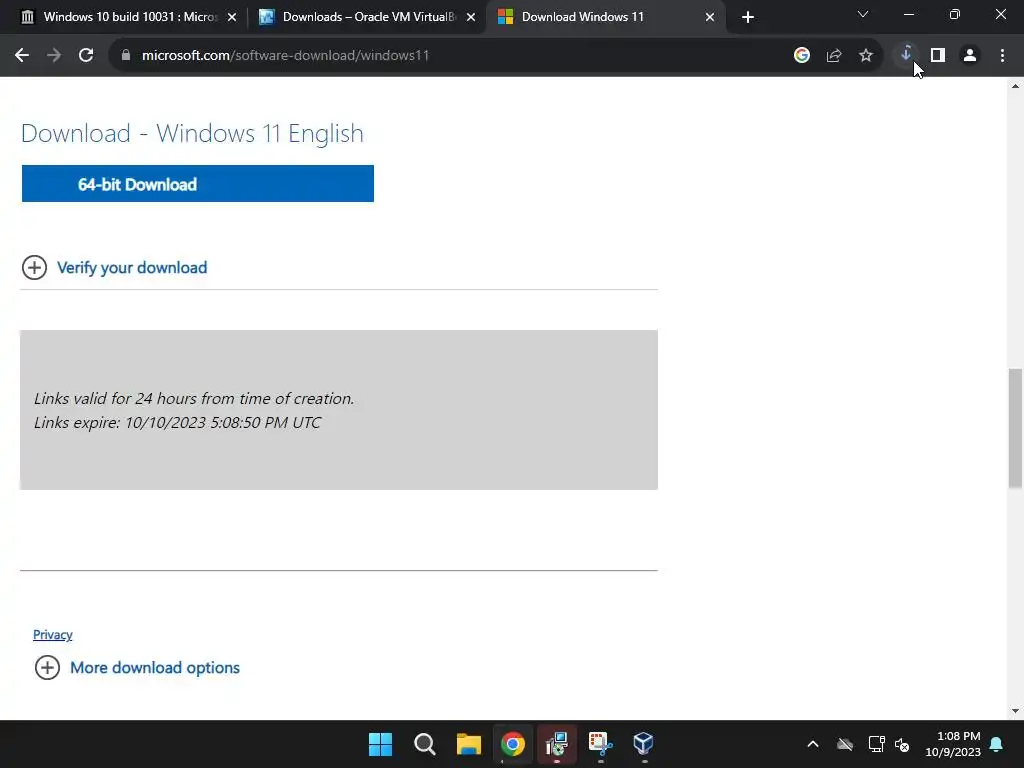Close the Oracle VM VirtualBox tab
This screenshot has width=1024, height=768.
pyautogui.click(x=471, y=17)
